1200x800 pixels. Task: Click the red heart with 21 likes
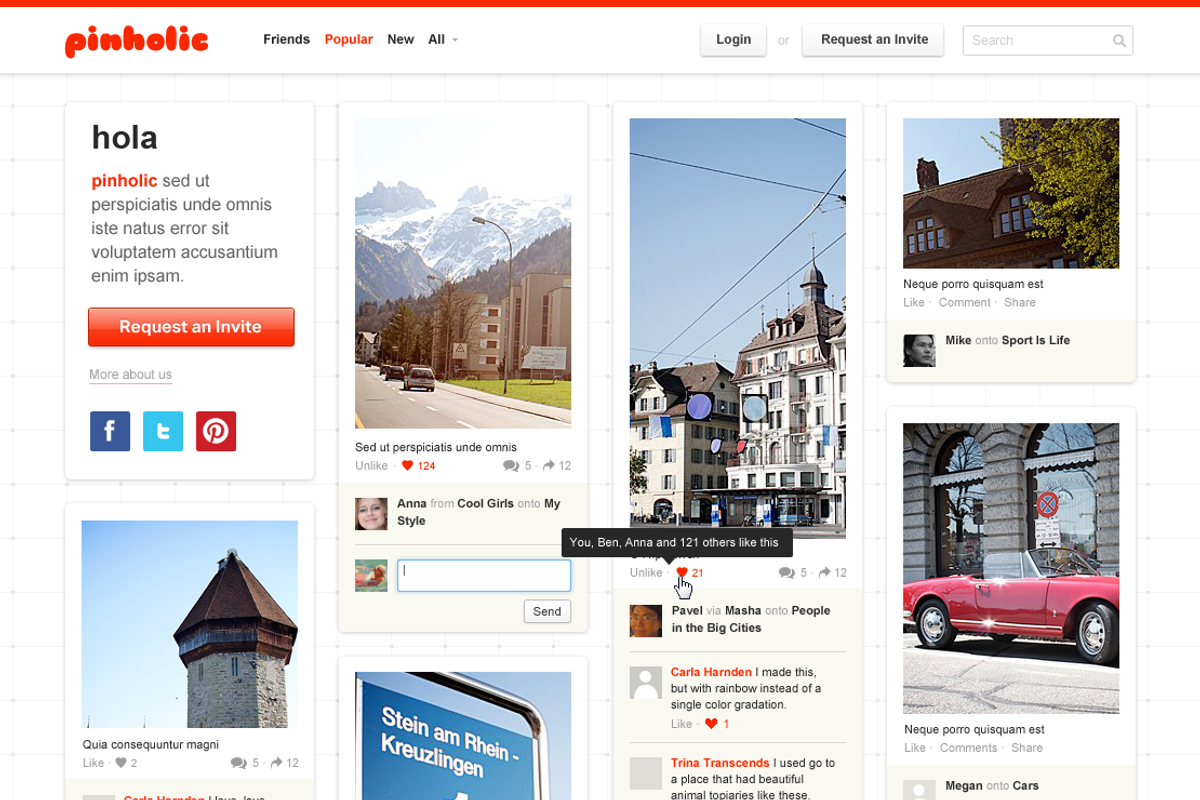point(682,573)
